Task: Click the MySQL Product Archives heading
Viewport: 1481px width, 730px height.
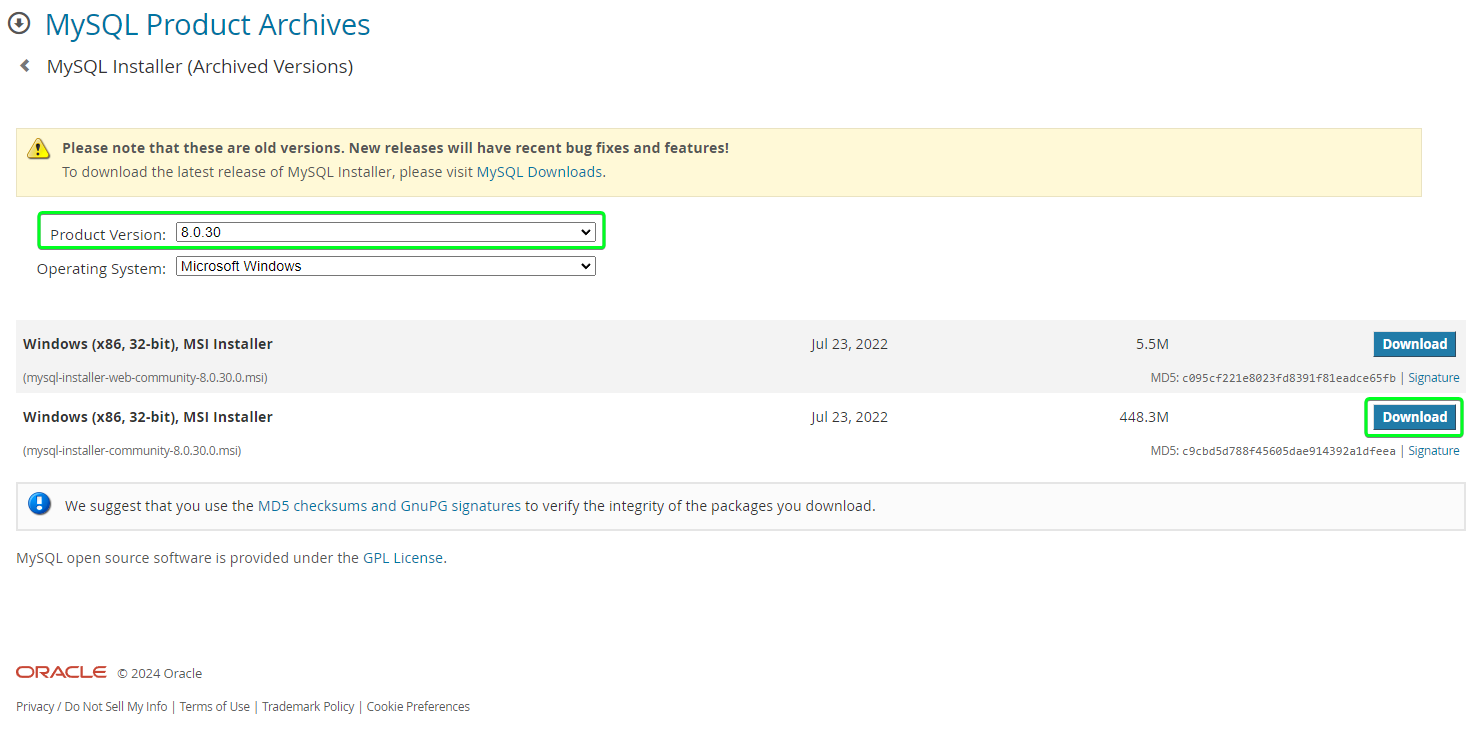Action: [208, 24]
